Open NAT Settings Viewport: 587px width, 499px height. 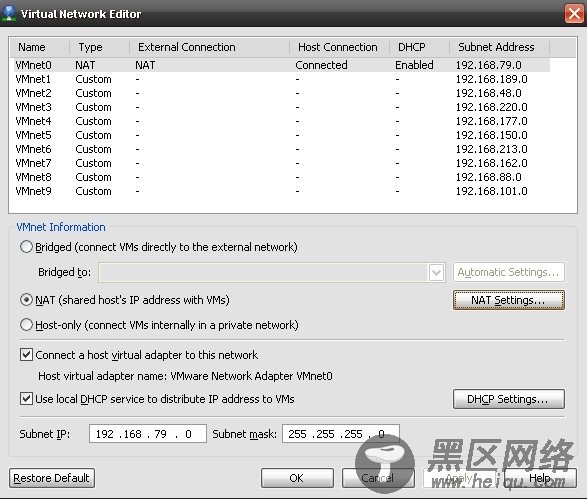click(508, 300)
